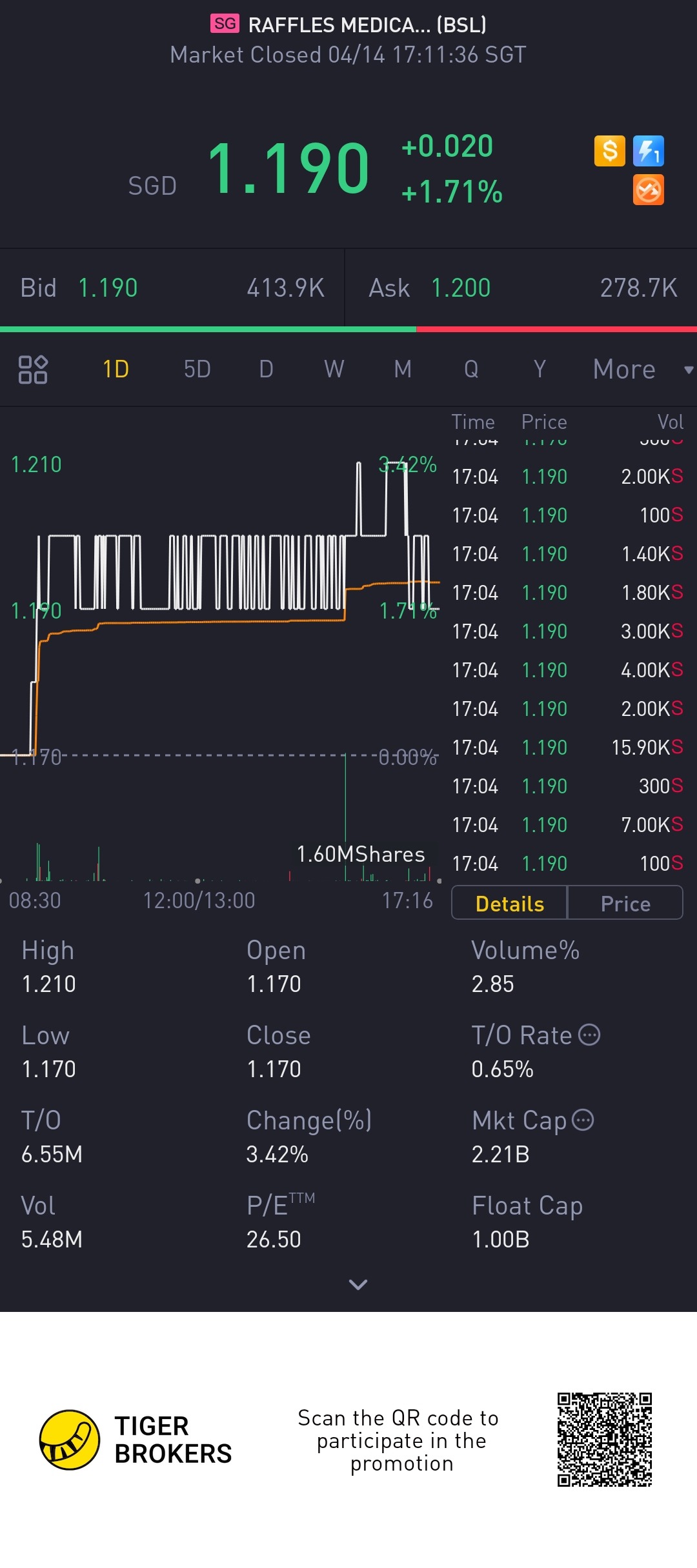Tap the stock title RAFFLES MEDICA... (BSL)
The height and width of the screenshot is (1568, 697).
pos(367,25)
